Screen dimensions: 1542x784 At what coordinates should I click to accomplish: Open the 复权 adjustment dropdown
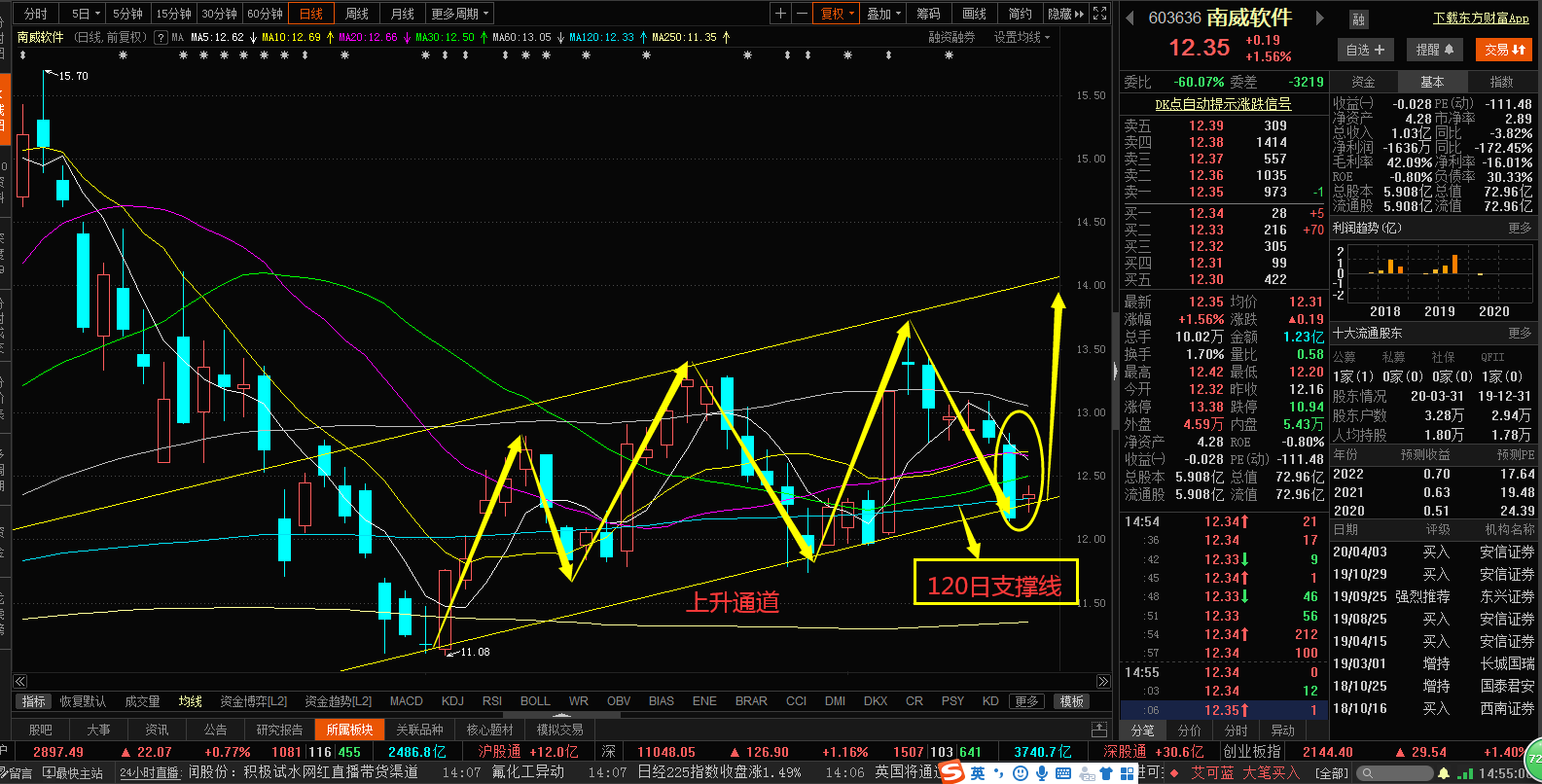[838, 14]
